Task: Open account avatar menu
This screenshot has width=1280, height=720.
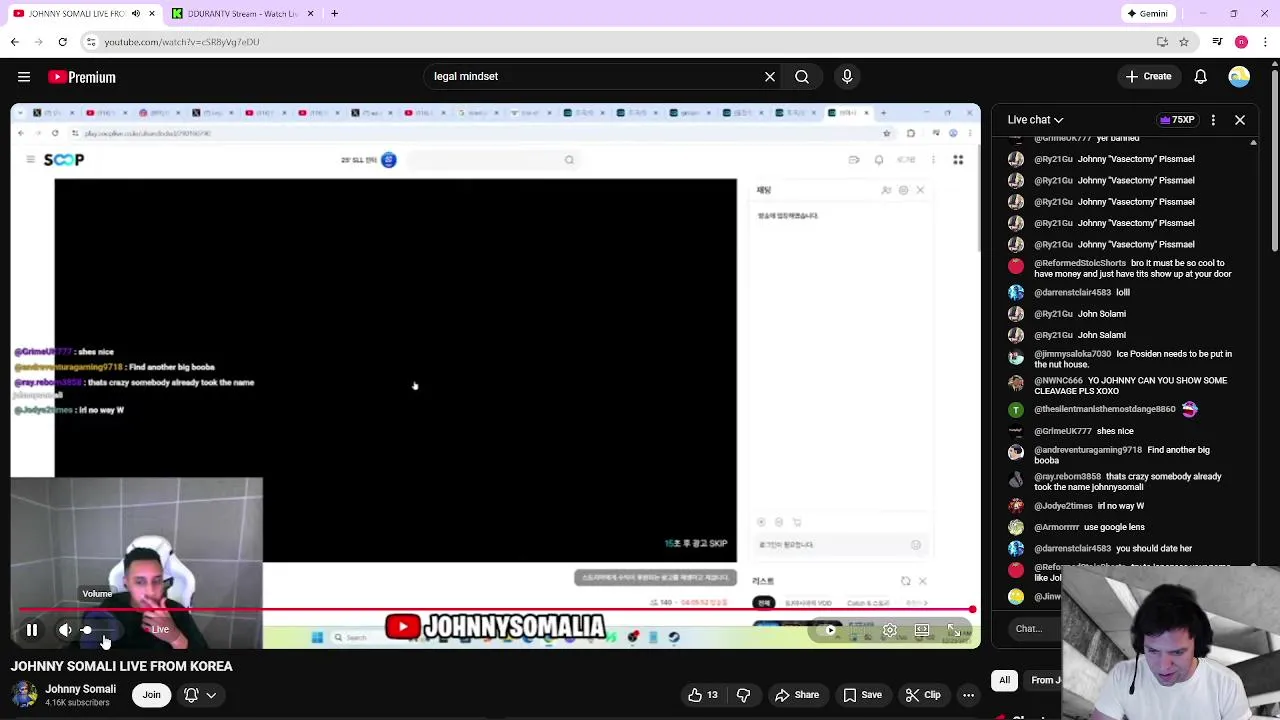Action: 1239,77
